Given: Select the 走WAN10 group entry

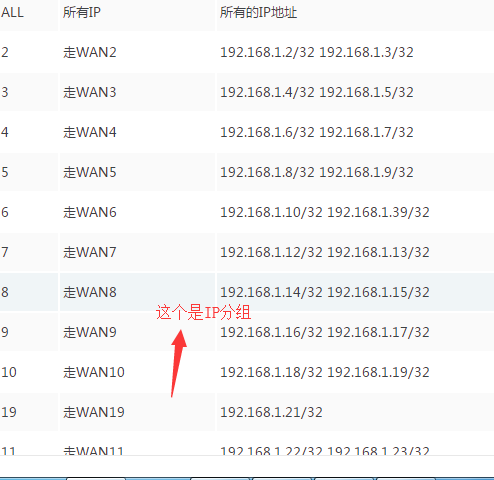Looking at the screenshot, I should pos(247,372).
